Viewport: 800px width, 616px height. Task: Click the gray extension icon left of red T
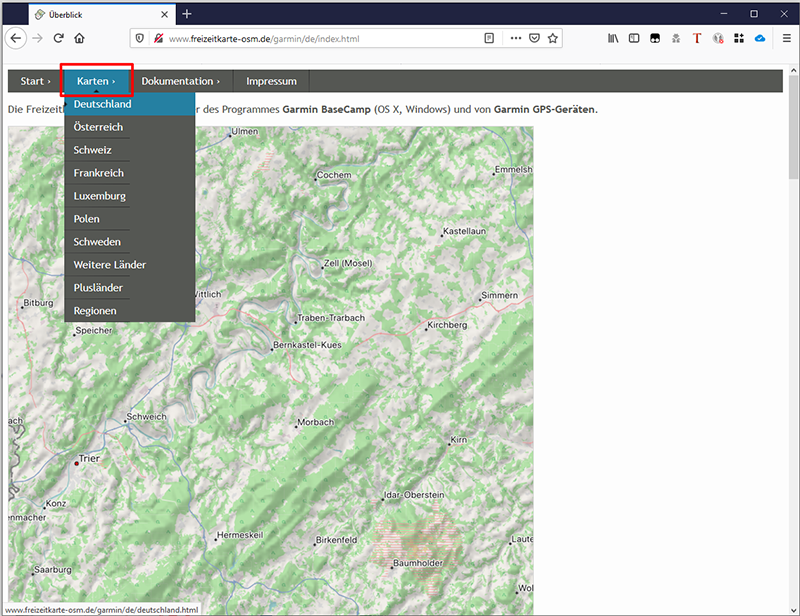point(676,38)
